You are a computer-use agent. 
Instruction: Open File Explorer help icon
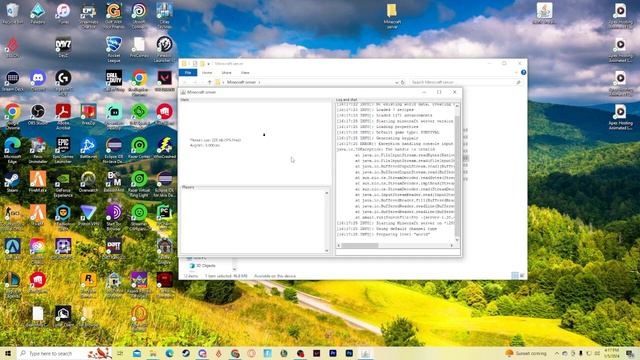point(523,72)
